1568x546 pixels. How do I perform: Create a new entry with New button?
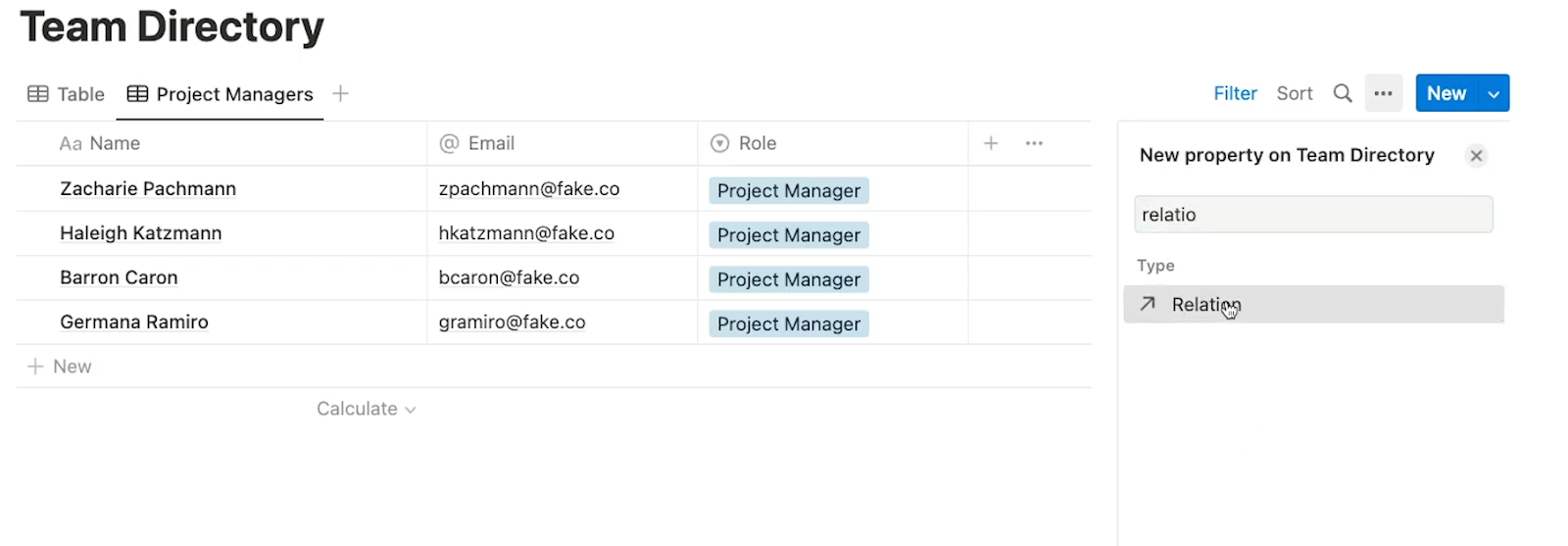coord(1446,93)
